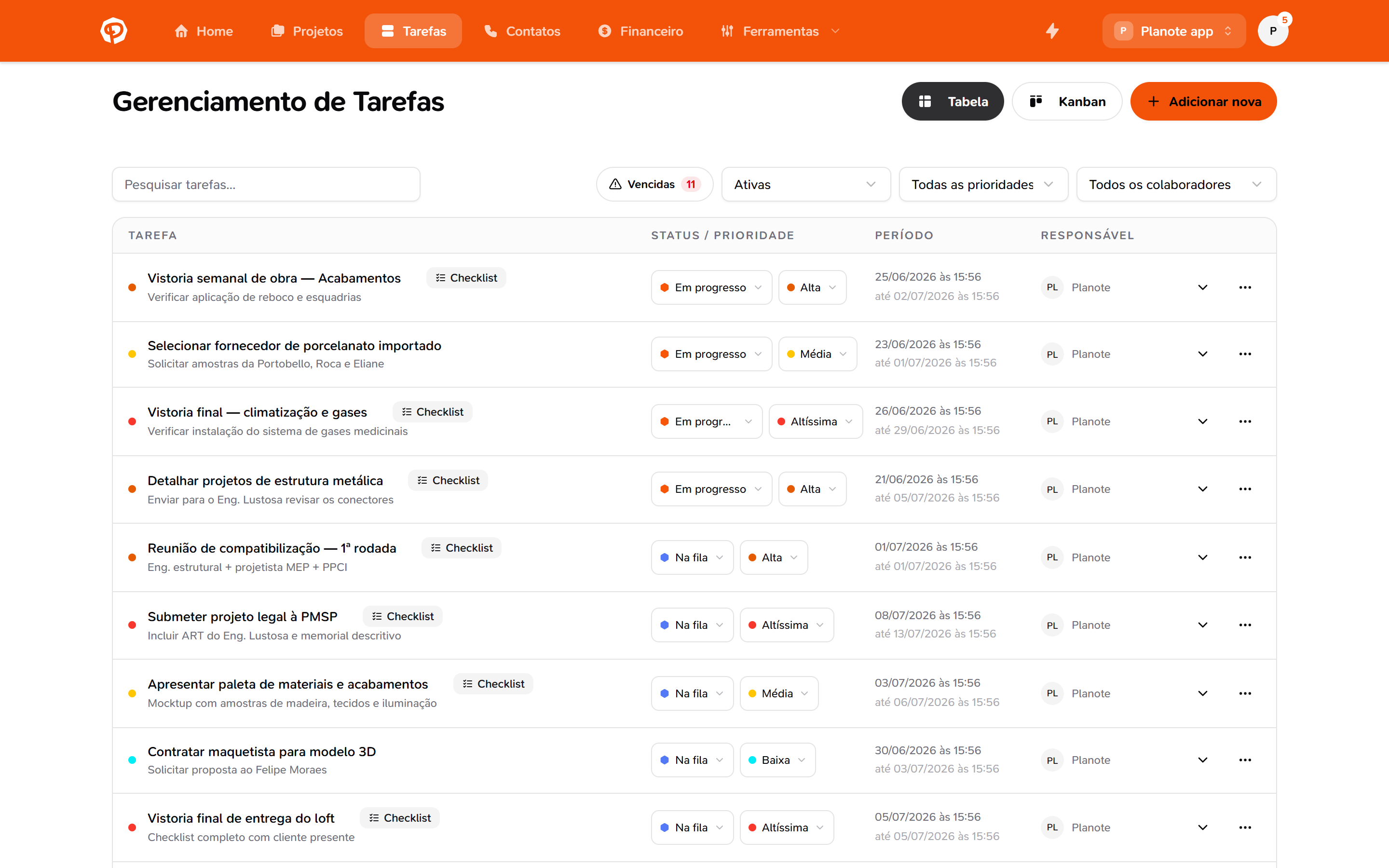Click period 25/06/2026 às 15:56
The image size is (1389, 868).
(x=928, y=277)
